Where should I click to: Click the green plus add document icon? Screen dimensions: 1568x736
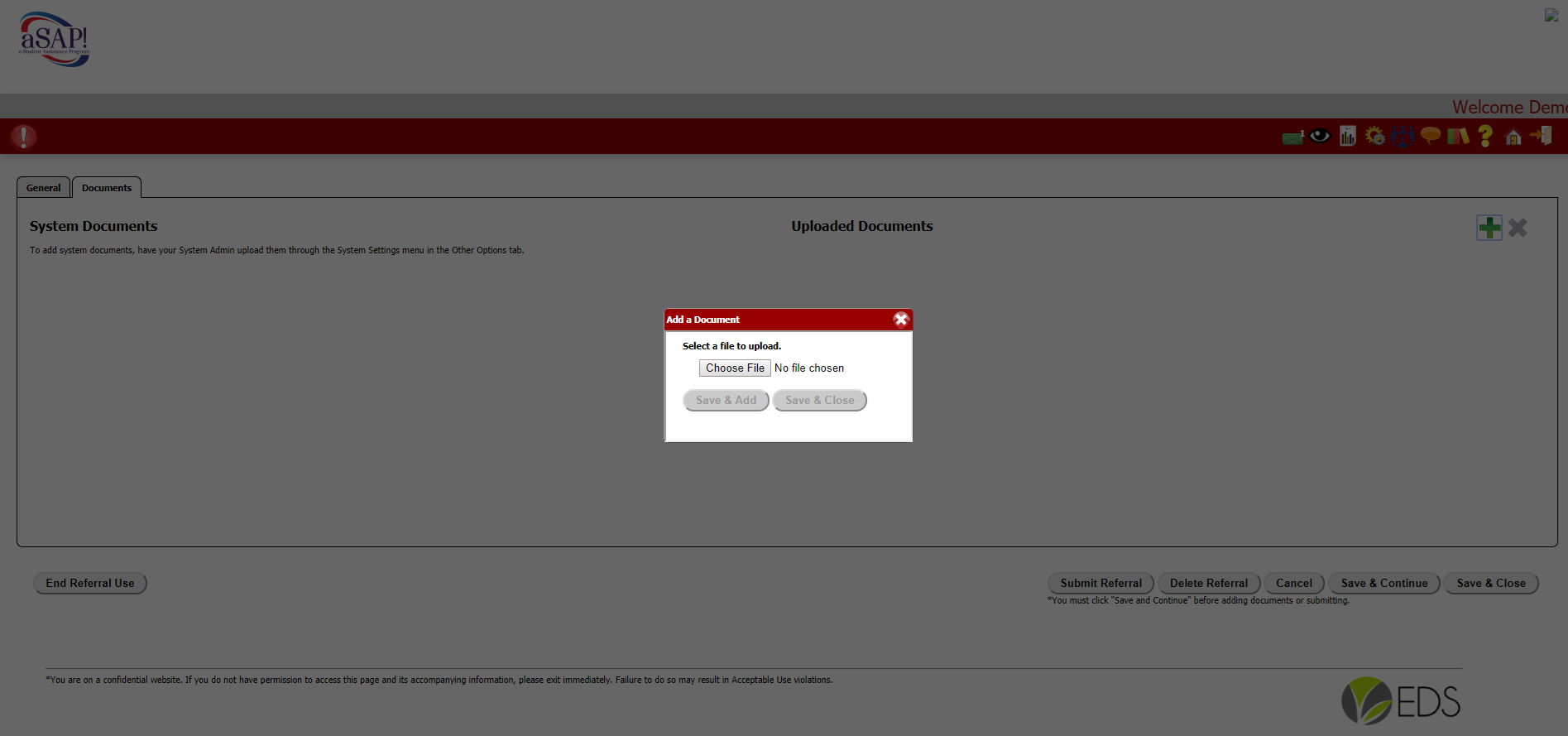coord(1489,228)
